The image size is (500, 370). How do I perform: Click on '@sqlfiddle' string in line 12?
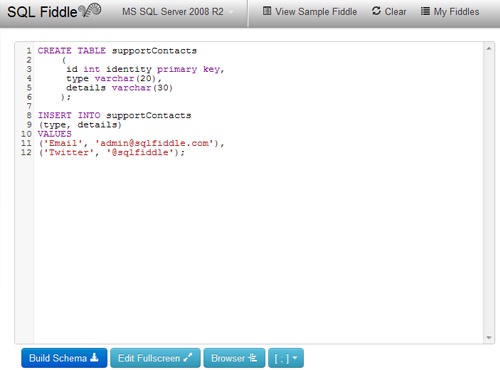pos(140,152)
